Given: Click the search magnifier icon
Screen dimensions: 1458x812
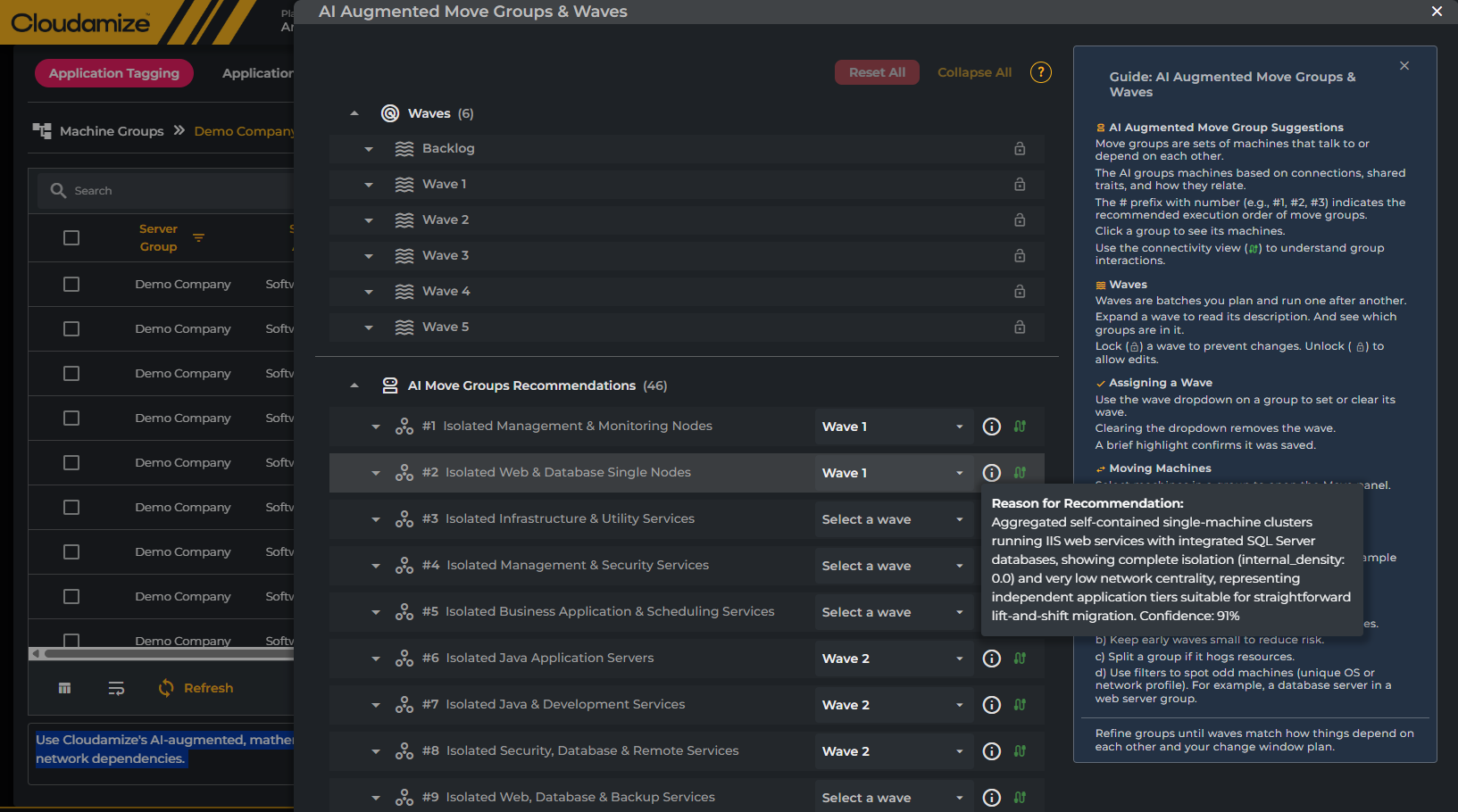Looking at the screenshot, I should (57, 190).
